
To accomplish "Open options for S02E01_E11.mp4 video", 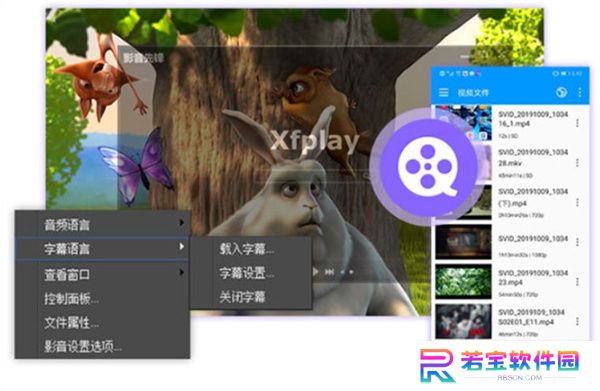I will pos(577,321).
